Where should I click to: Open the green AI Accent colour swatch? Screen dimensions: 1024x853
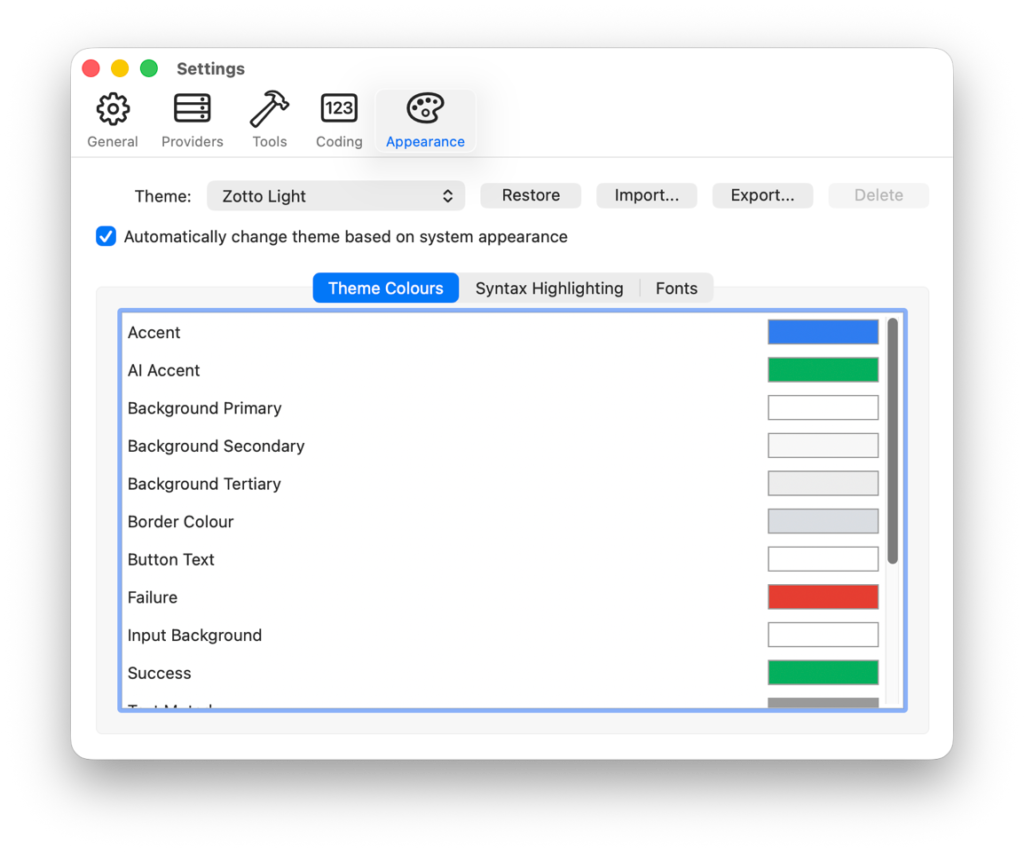(823, 370)
